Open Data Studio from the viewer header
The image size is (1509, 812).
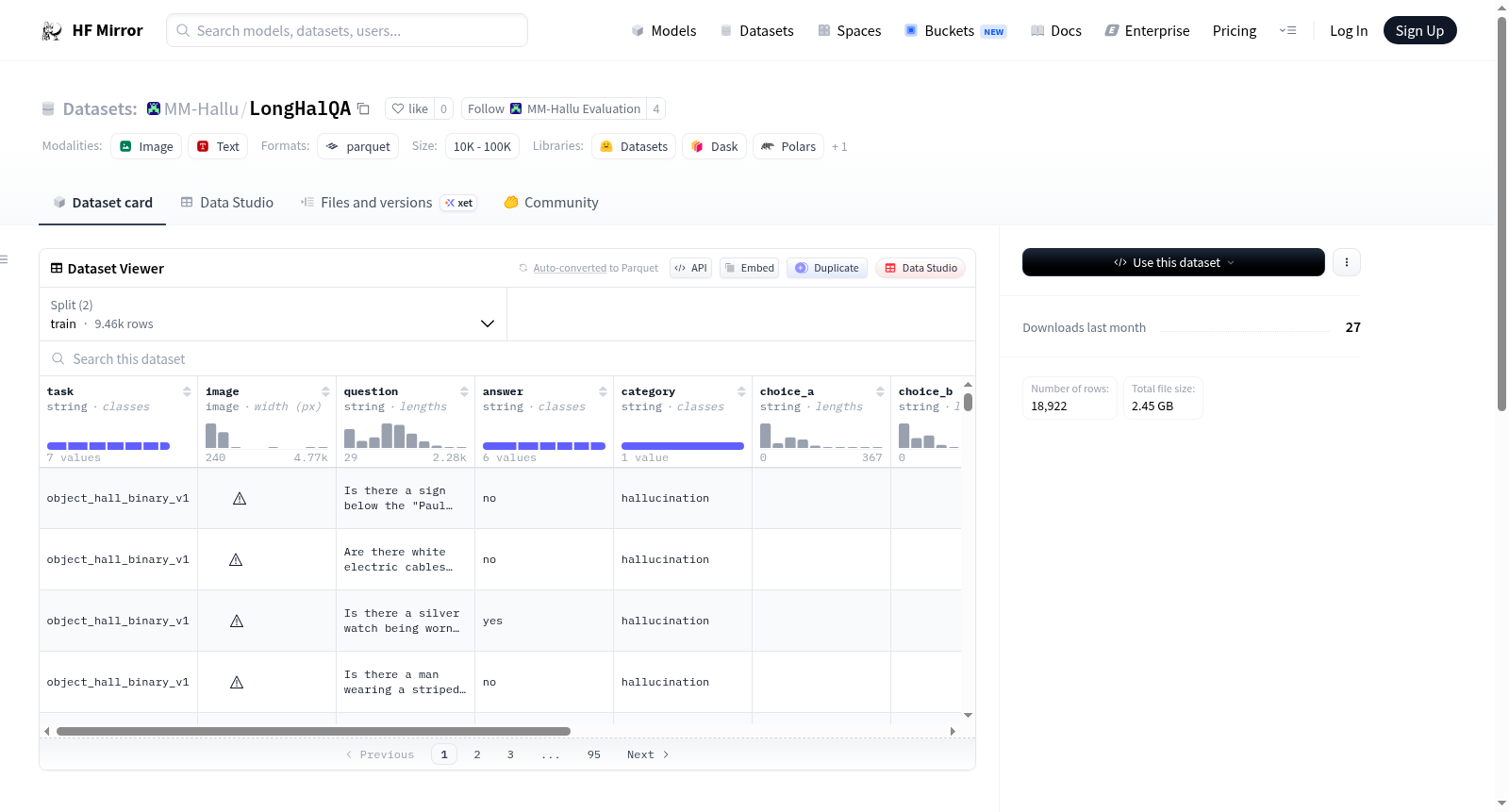coord(920,268)
